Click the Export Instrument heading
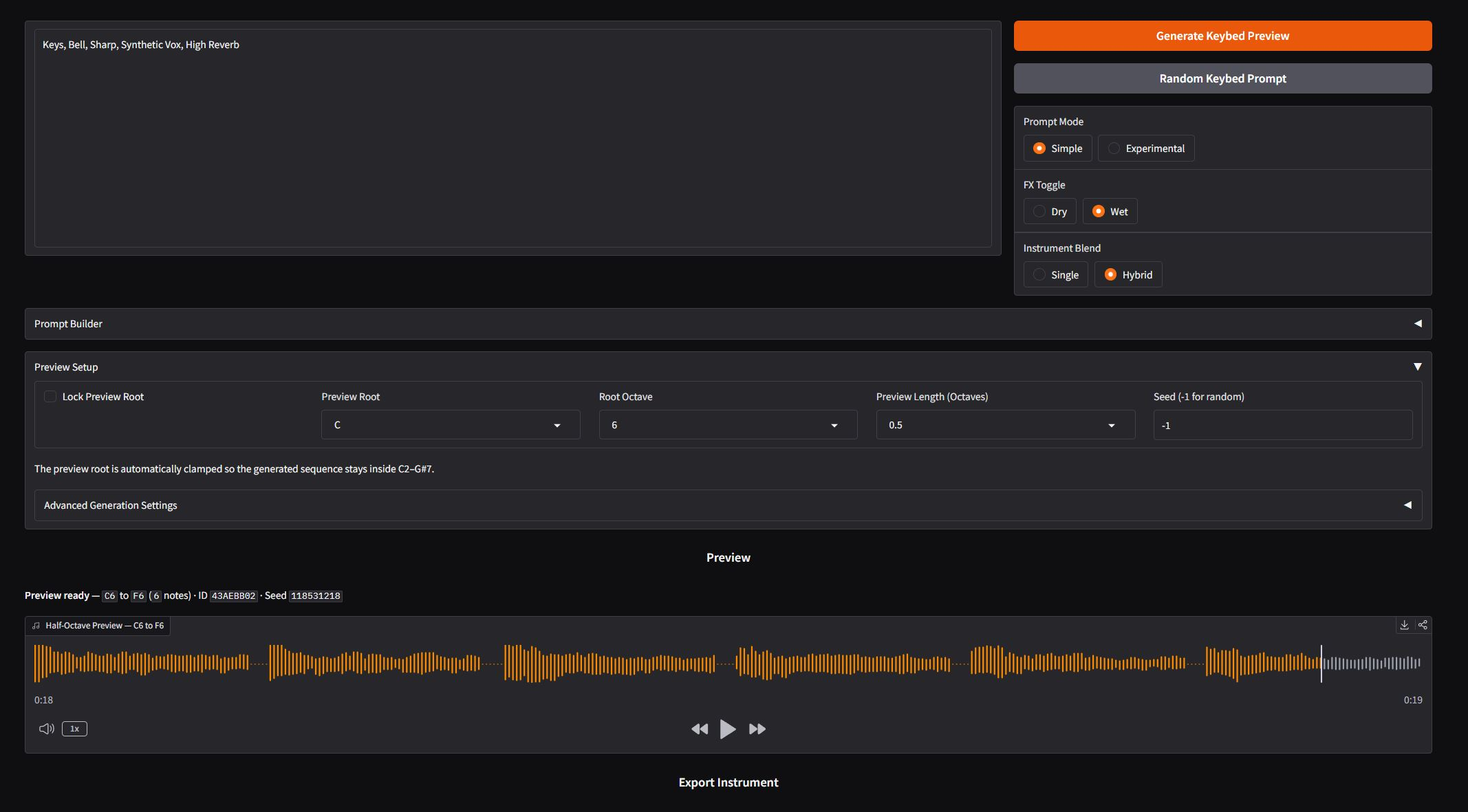Viewport: 1468px width, 812px height. click(x=728, y=782)
